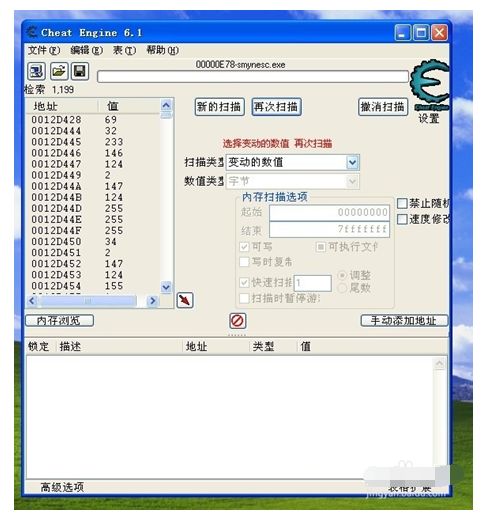This screenshot has width=484, height=515.
Task: Click the save floppy disk icon
Action: (x=80, y=71)
